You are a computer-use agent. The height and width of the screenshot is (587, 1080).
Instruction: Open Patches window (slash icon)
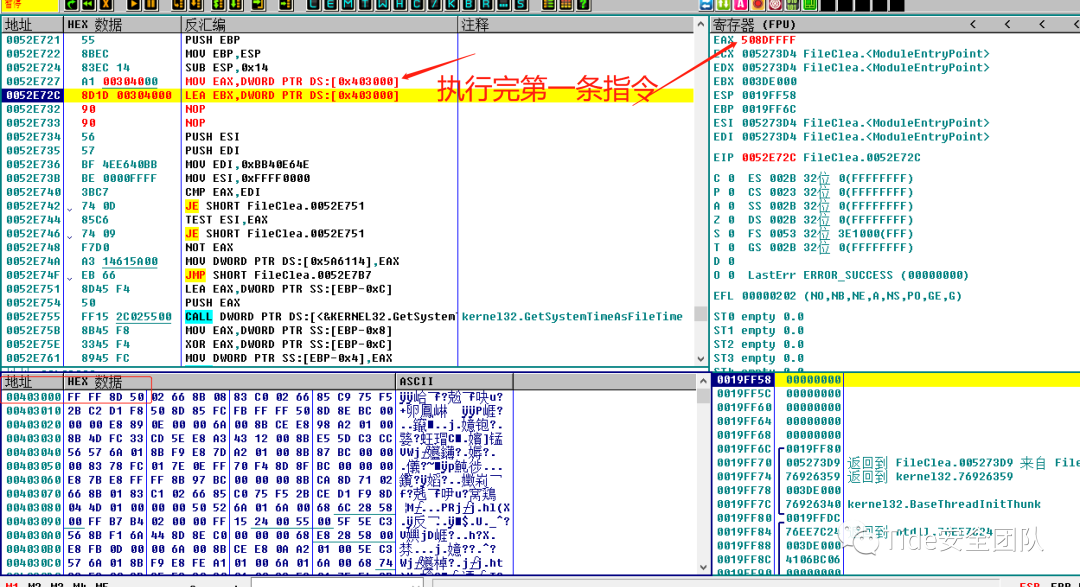[x=434, y=5]
